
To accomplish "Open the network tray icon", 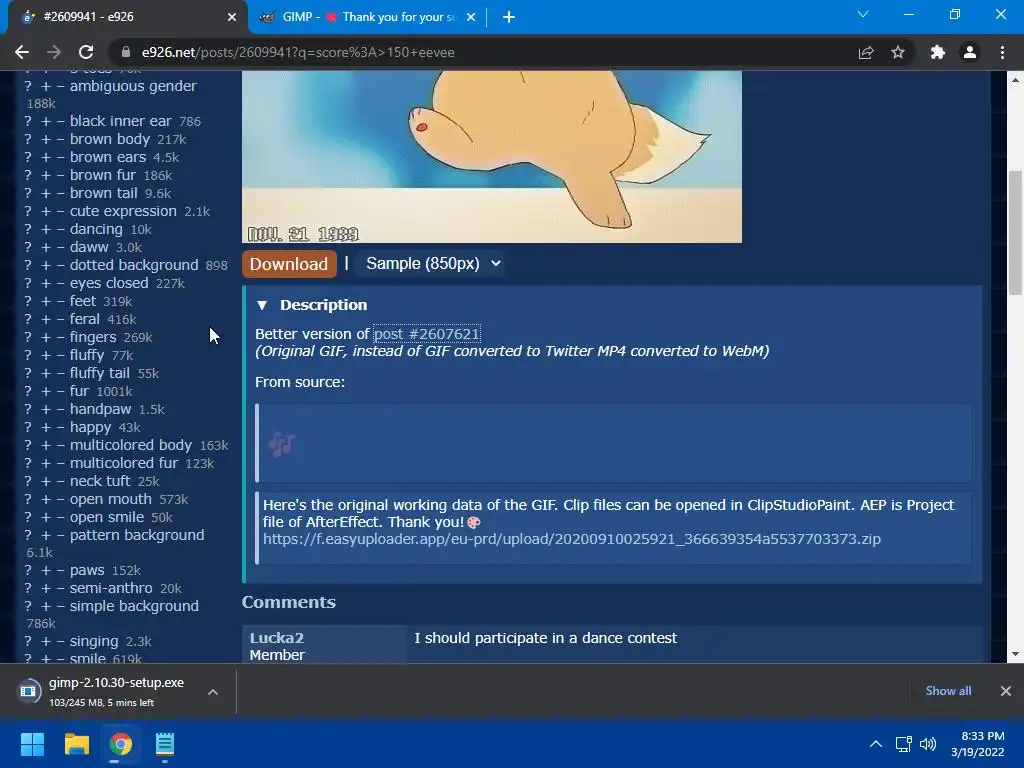I will (903, 744).
